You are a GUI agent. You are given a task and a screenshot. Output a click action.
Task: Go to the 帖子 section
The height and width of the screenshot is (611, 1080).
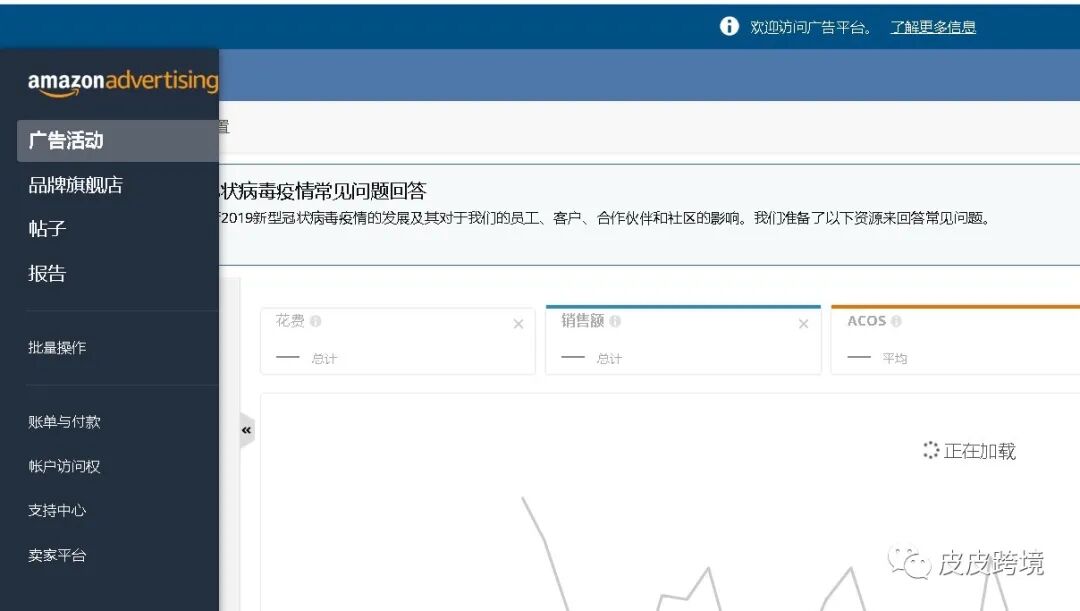pyautogui.click(x=46, y=228)
